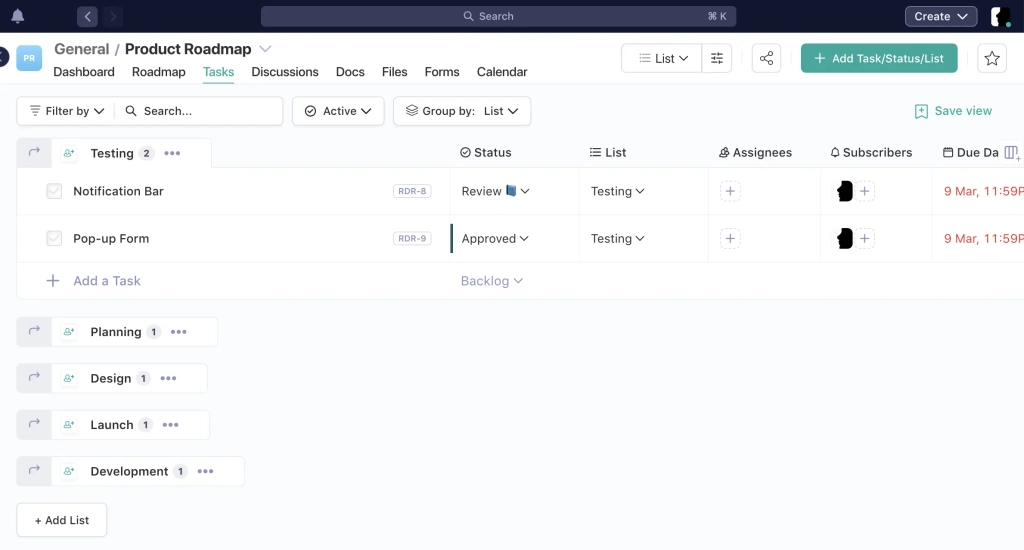
Task: Open the Create dropdown button
Action: 940,16
